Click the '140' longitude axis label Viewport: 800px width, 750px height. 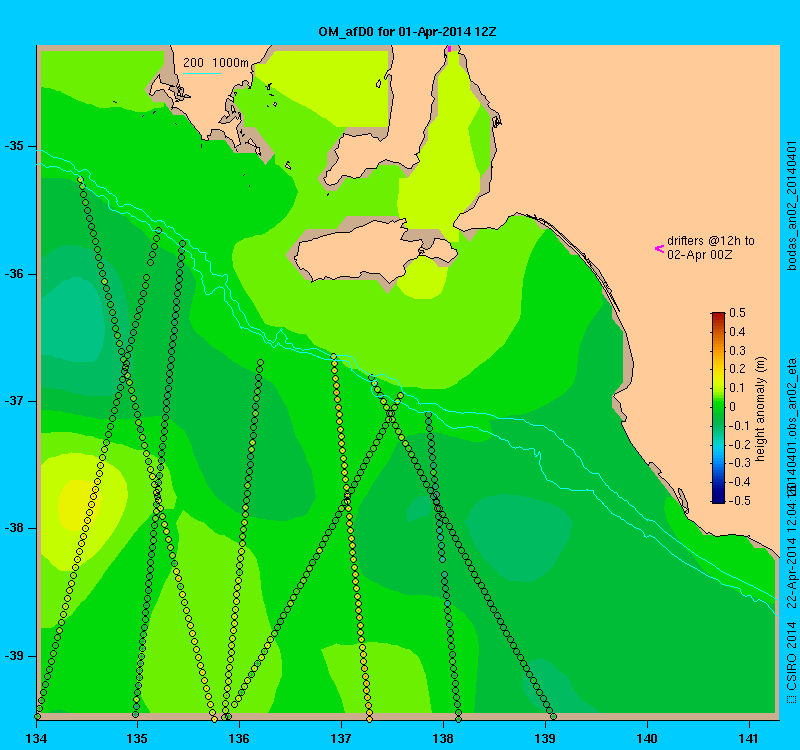pyautogui.click(x=647, y=739)
